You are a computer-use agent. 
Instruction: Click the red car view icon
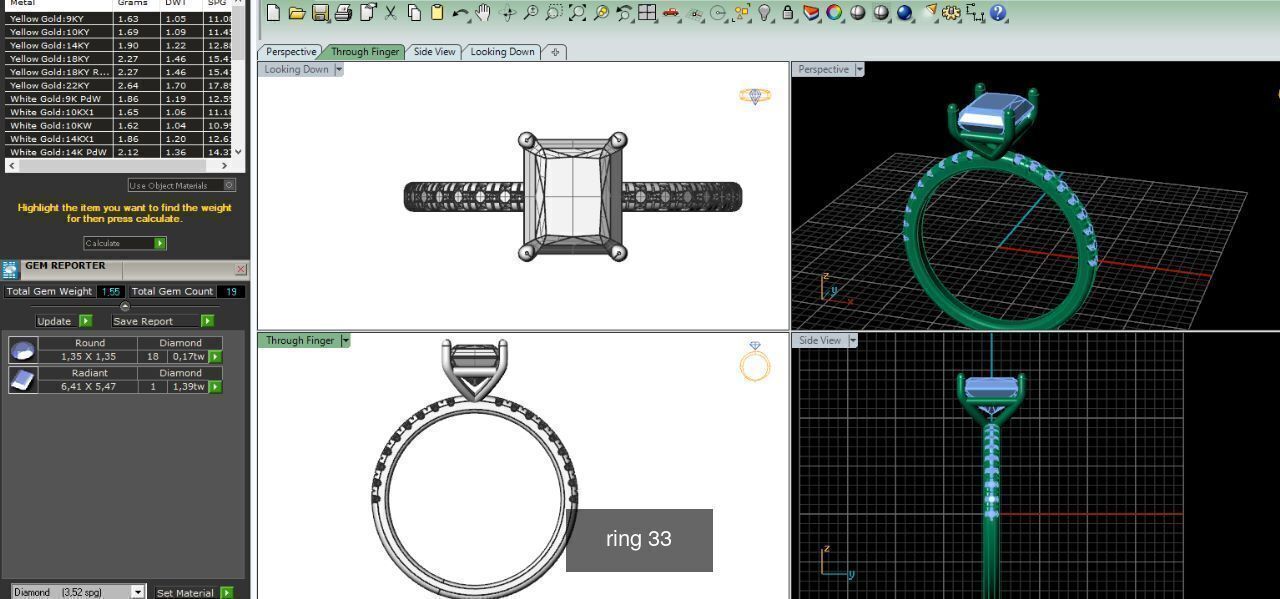coord(671,13)
